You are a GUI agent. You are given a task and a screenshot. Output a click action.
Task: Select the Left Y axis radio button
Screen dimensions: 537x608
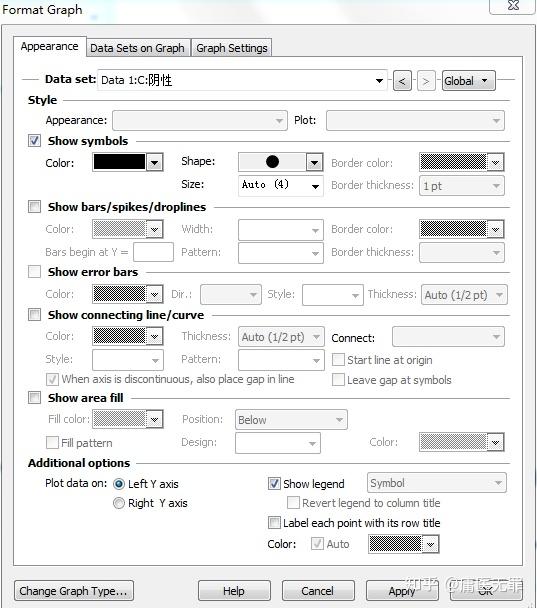119,484
